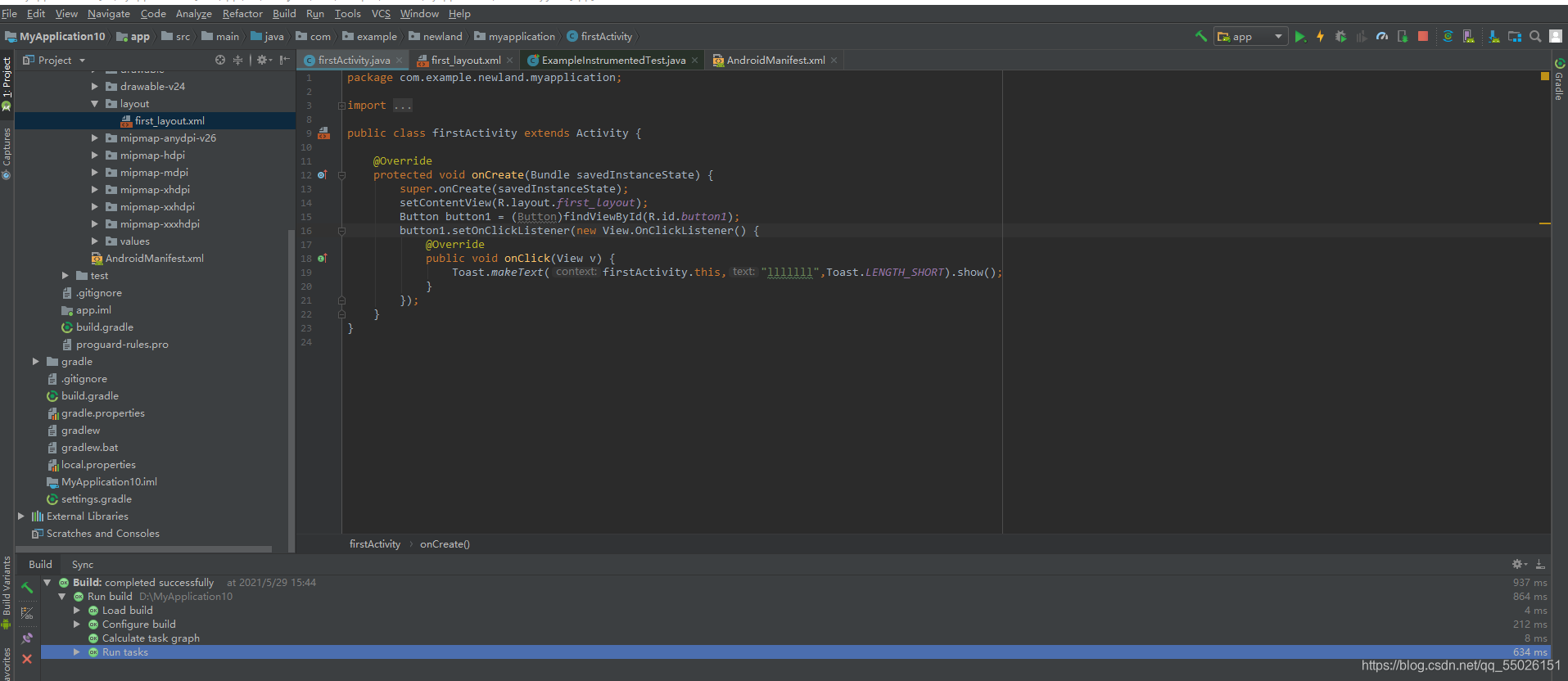Click the override gutter icon on line 12
The width and height of the screenshot is (1568, 681).
(x=322, y=175)
